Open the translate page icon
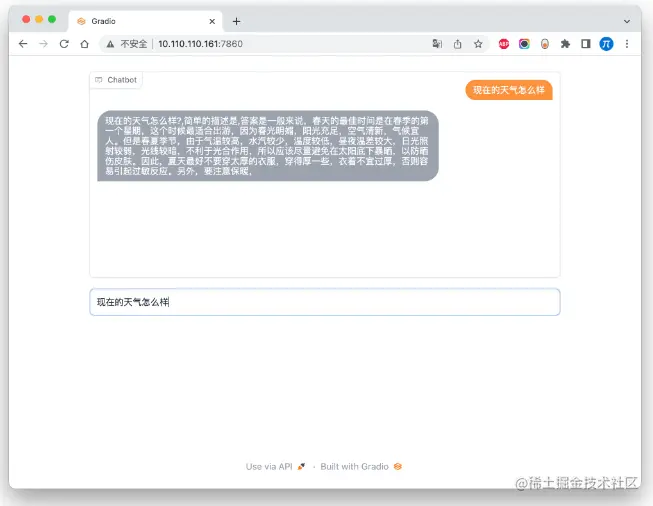The image size is (653, 506). tap(437, 44)
